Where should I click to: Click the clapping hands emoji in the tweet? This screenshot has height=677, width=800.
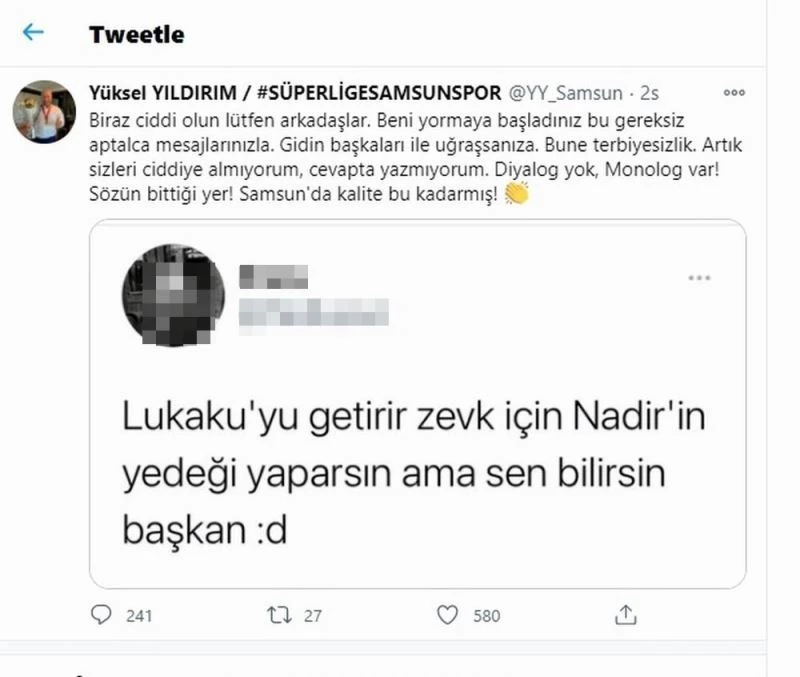517,195
